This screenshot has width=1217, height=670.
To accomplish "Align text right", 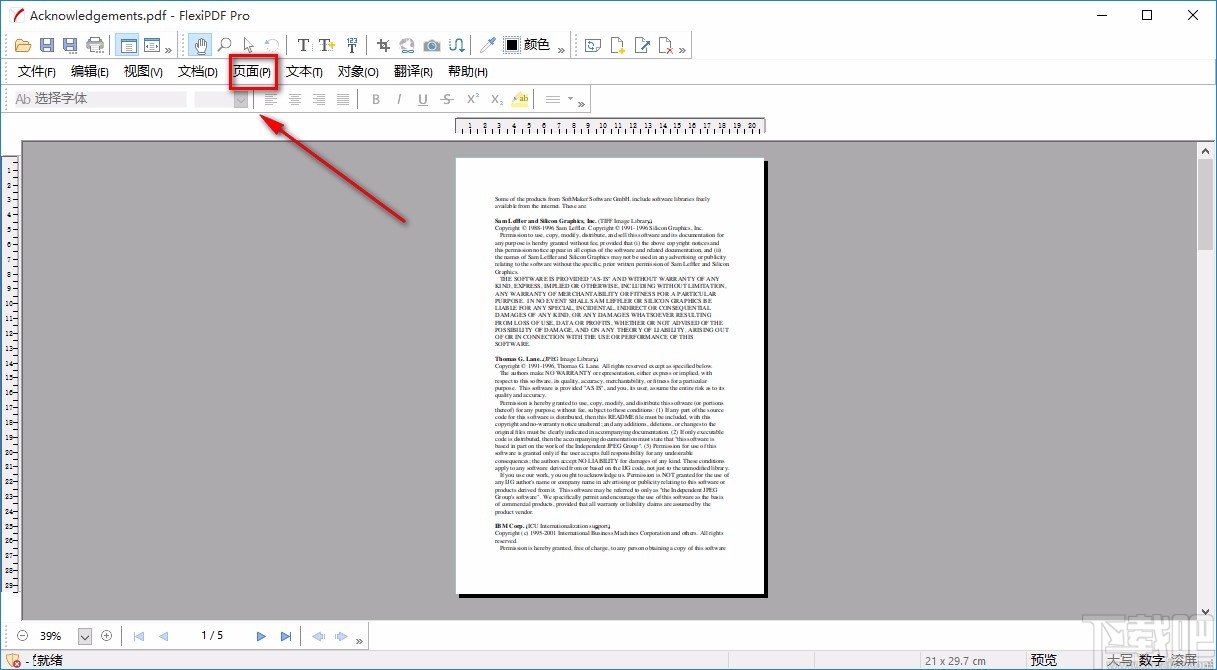I will tap(319, 99).
